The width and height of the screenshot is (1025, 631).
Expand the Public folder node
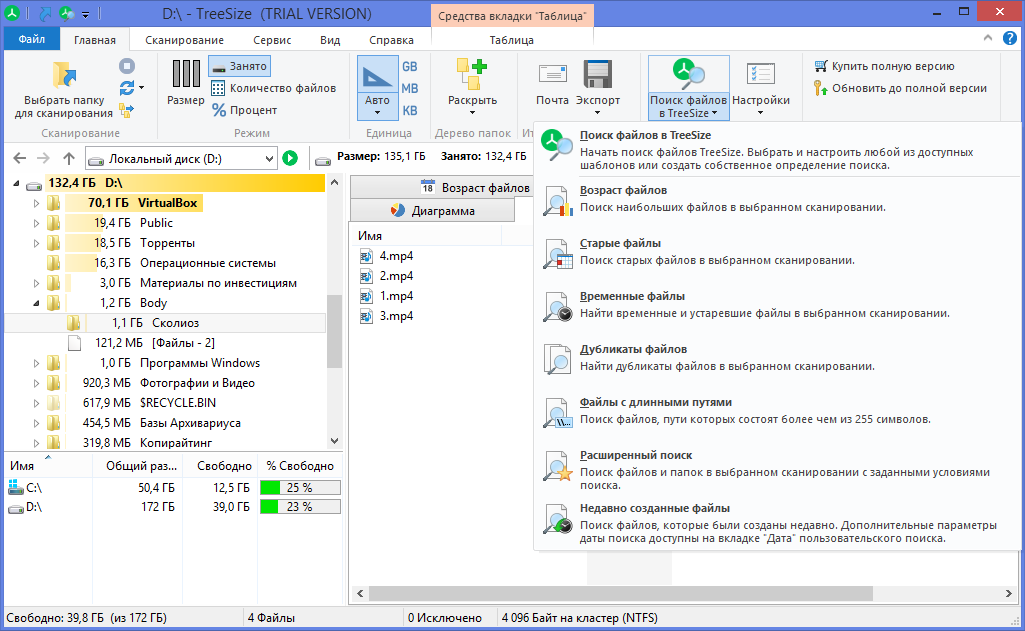(x=37, y=224)
